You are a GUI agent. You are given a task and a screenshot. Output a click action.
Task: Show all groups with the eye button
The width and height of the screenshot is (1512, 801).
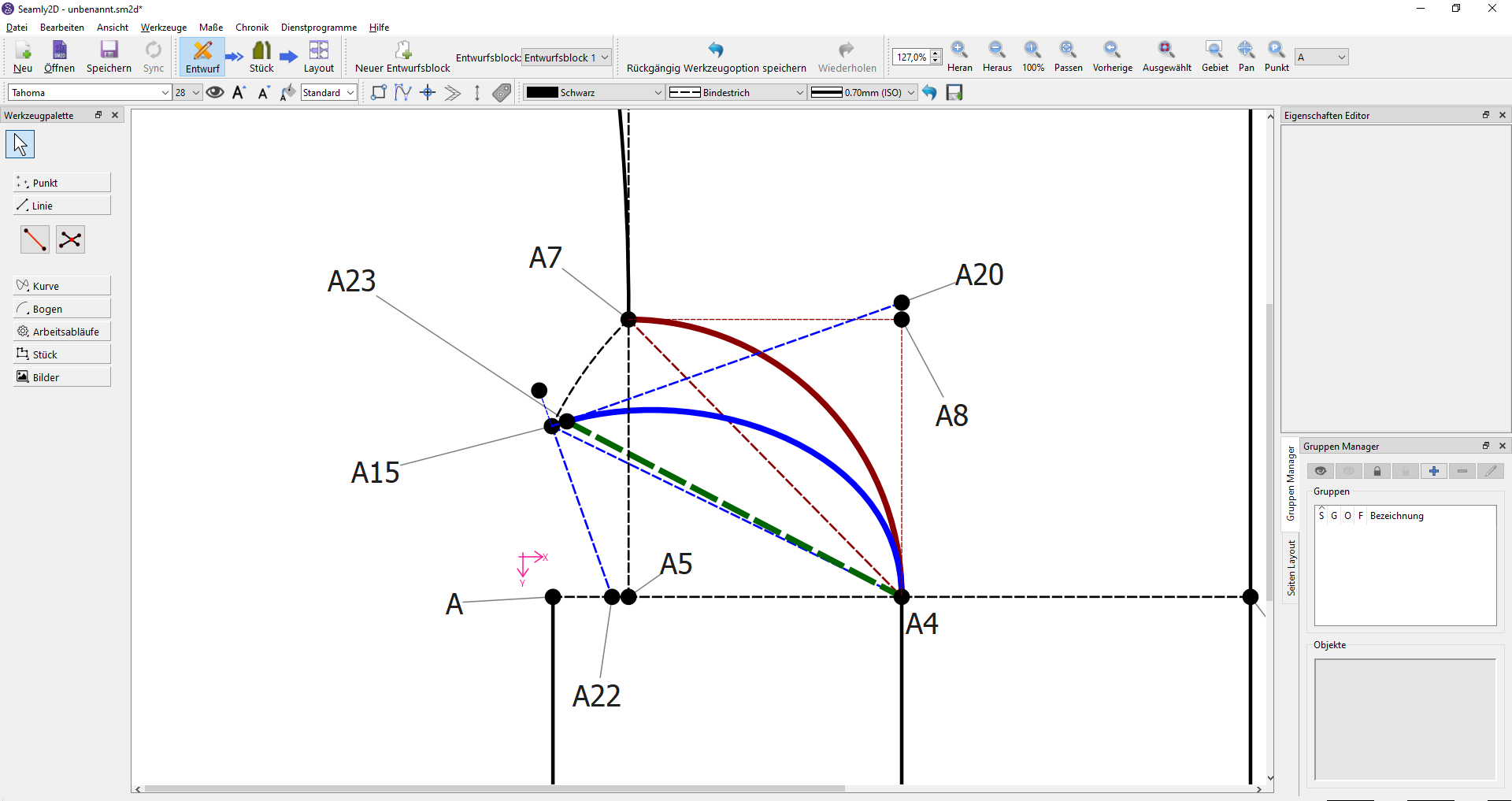point(1321,471)
